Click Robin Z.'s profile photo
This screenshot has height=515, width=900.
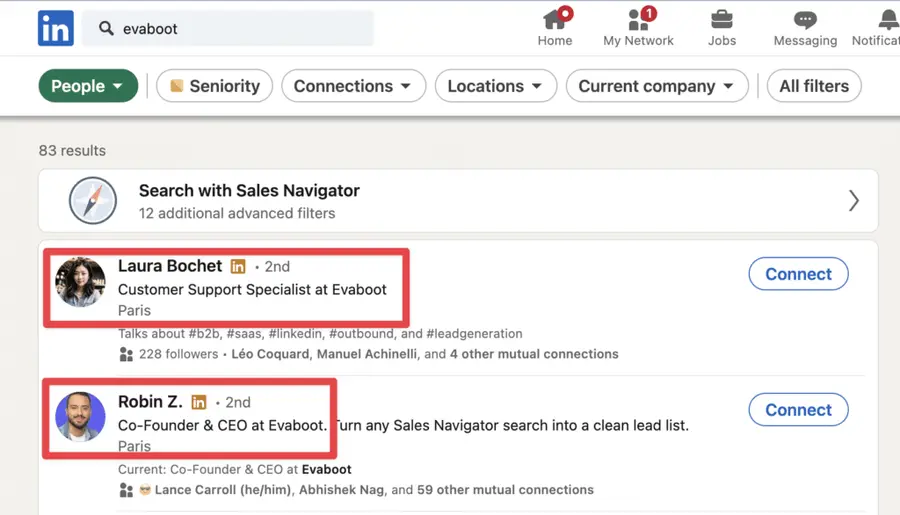[x=80, y=417]
